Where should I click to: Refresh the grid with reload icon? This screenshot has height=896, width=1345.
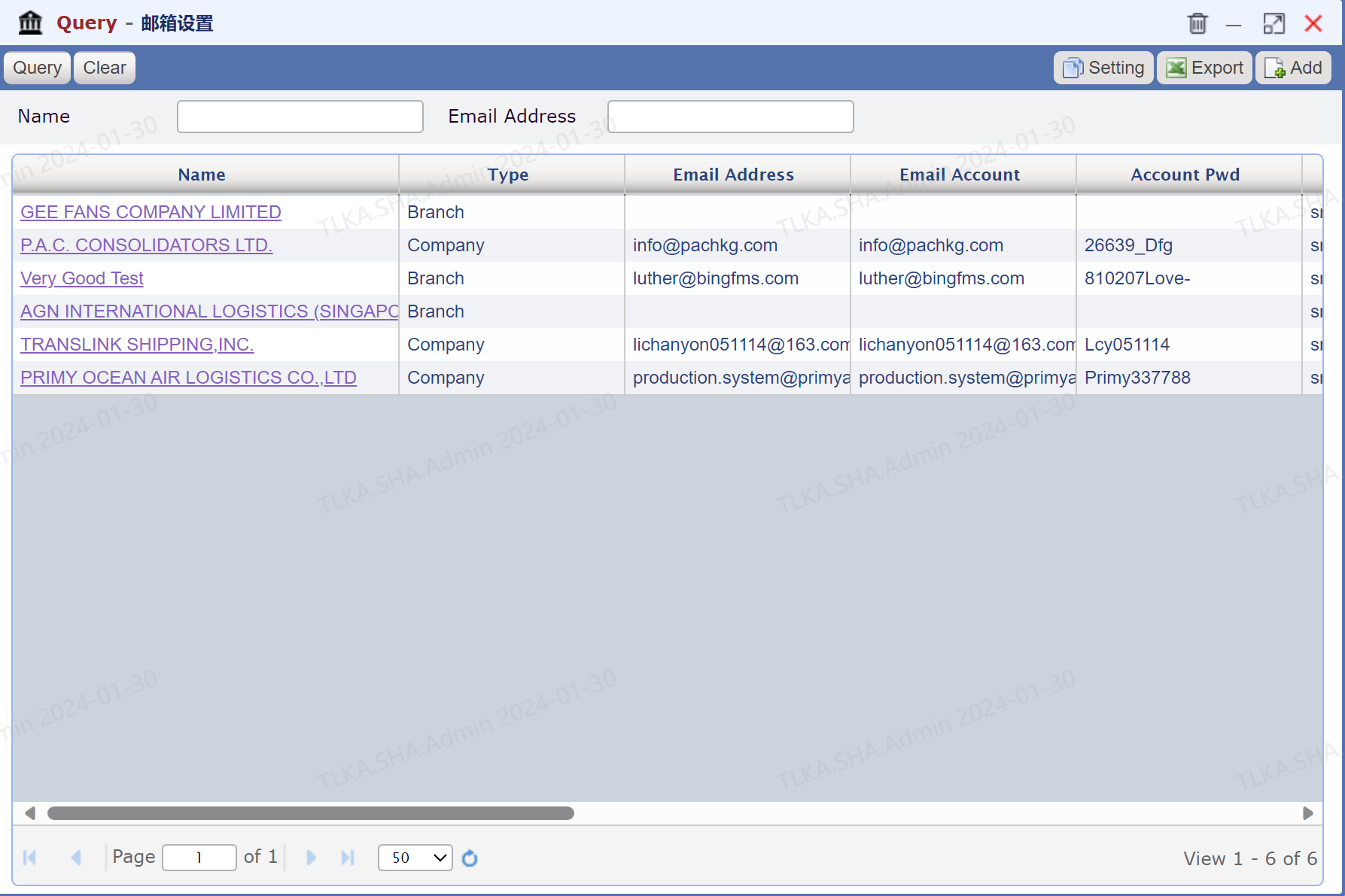(470, 858)
